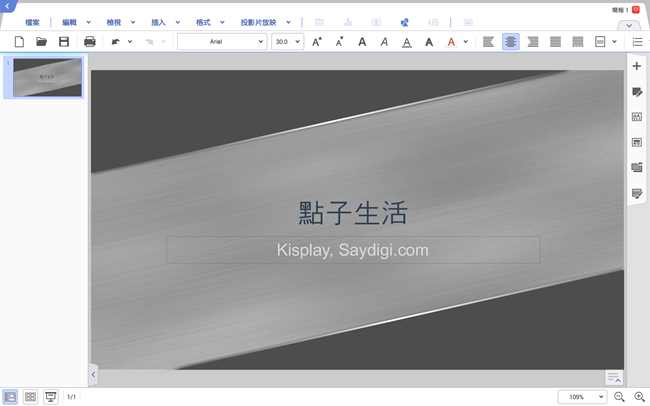This screenshot has width=650, height=406.
Task: Toggle underline formatting
Action: tap(407, 42)
